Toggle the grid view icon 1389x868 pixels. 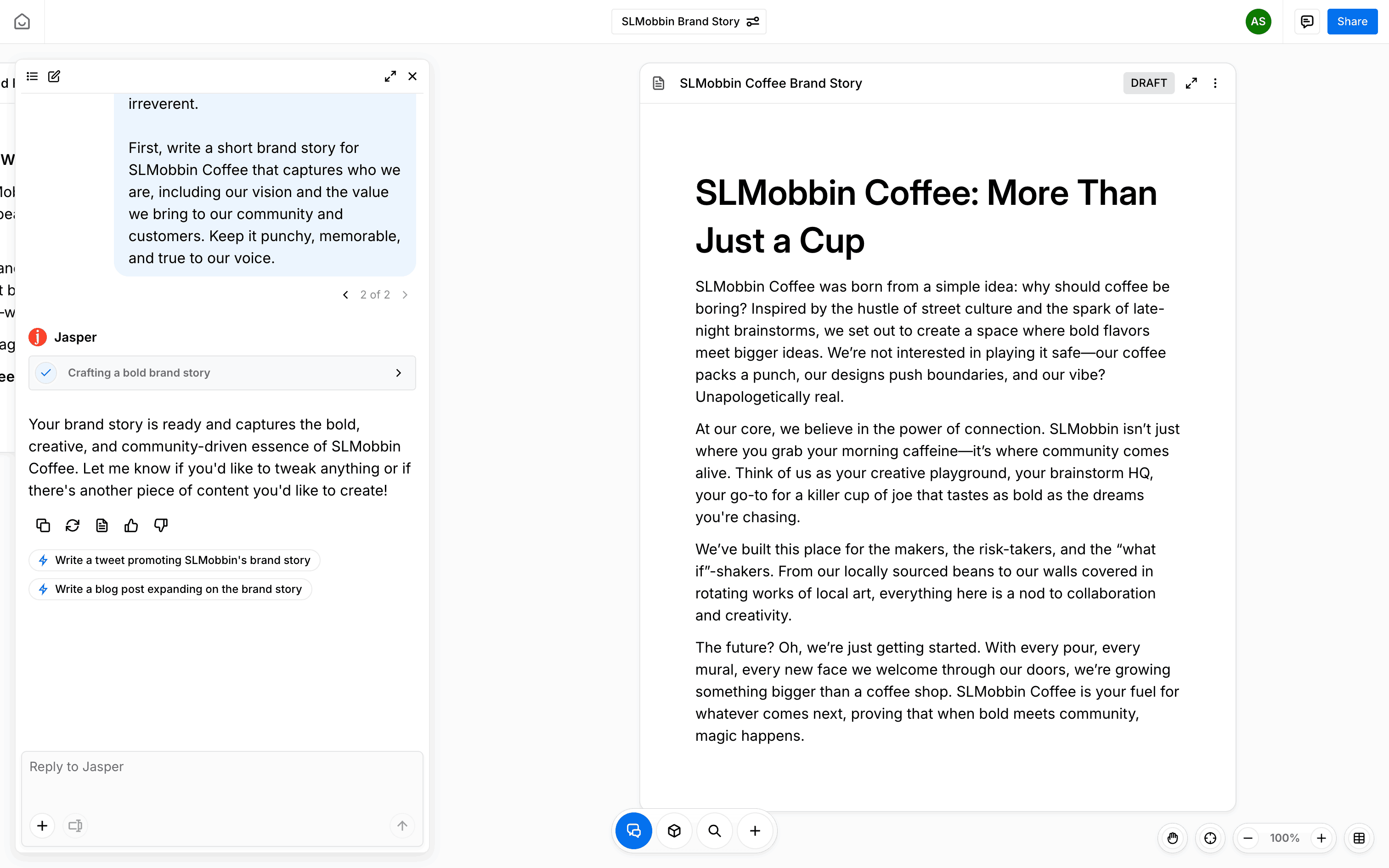[1359, 838]
